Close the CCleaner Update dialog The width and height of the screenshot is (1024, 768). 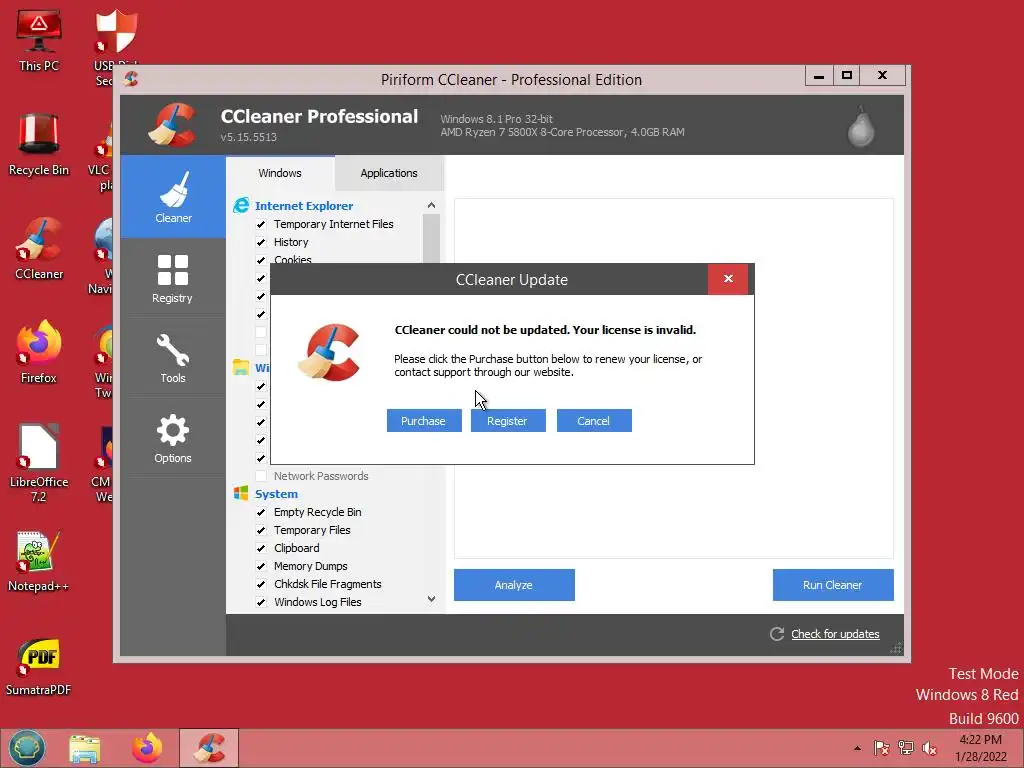(x=728, y=279)
